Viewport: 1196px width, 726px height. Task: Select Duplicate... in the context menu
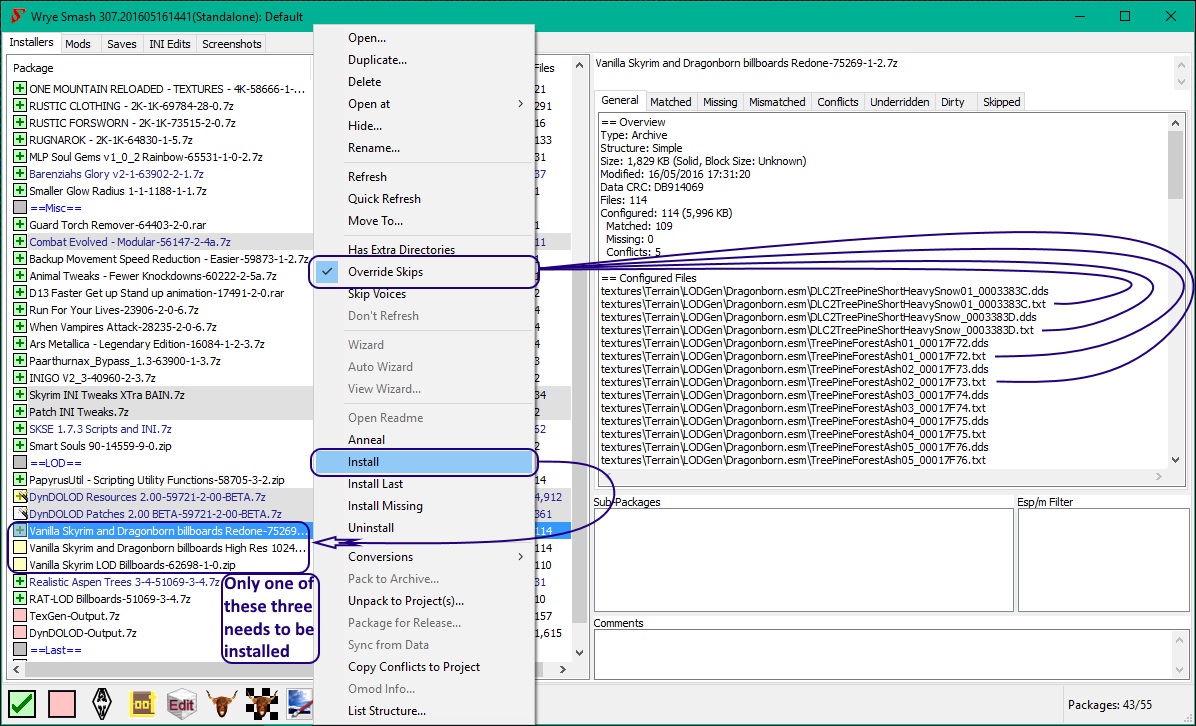pos(423,59)
